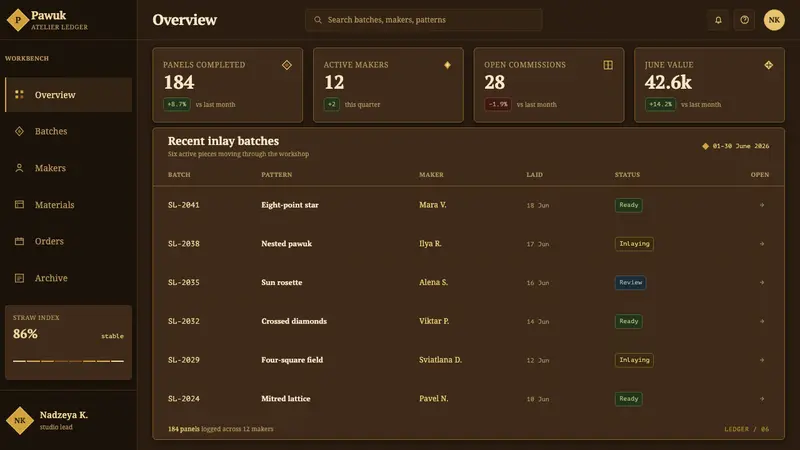Click the Active Makers diamond icon
The height and width of the screenshot is (450, 800).
pos(447,65)
